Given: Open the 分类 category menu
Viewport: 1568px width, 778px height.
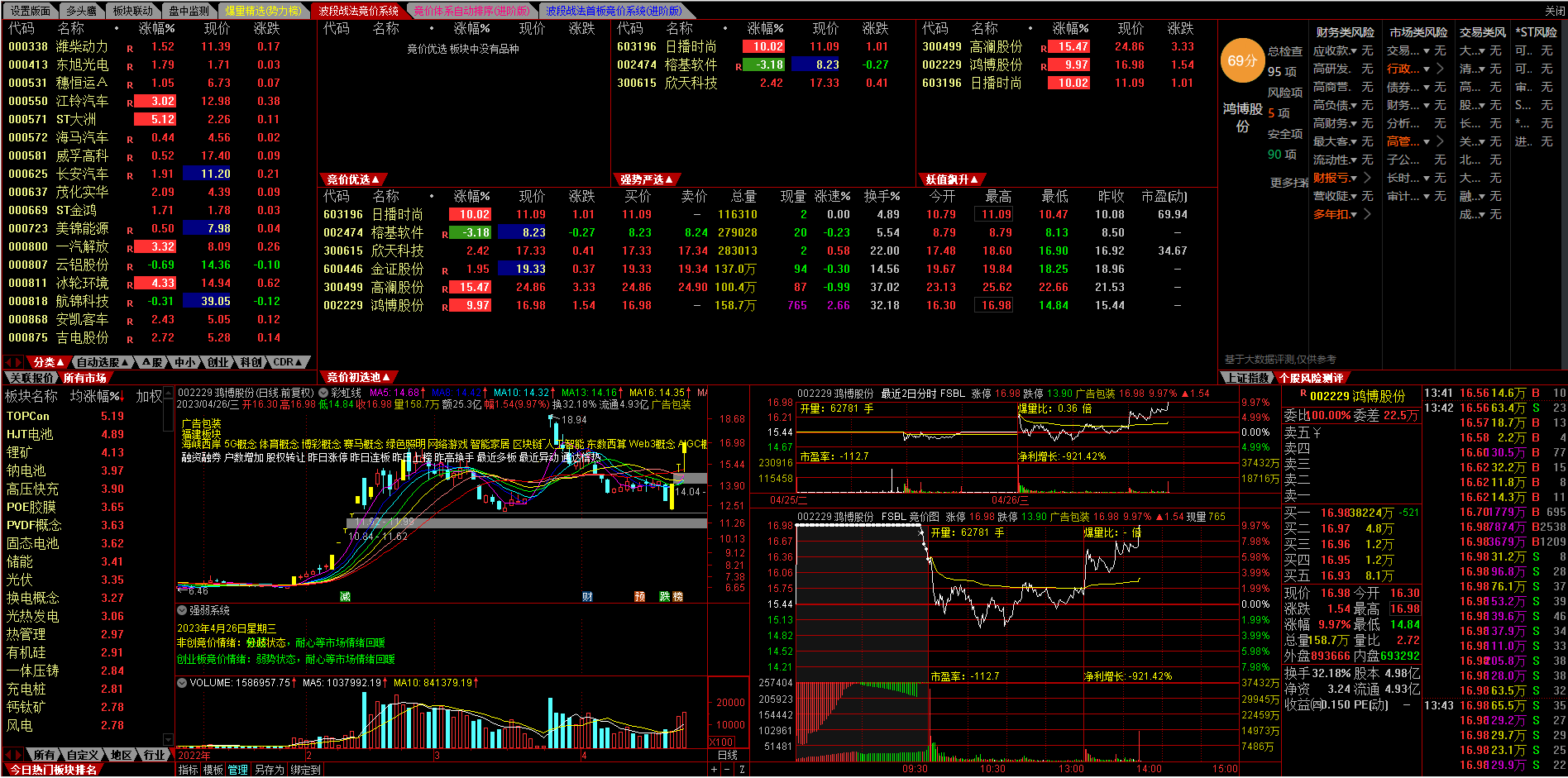Looking at the screenshot, I should (x=49, y=362).
